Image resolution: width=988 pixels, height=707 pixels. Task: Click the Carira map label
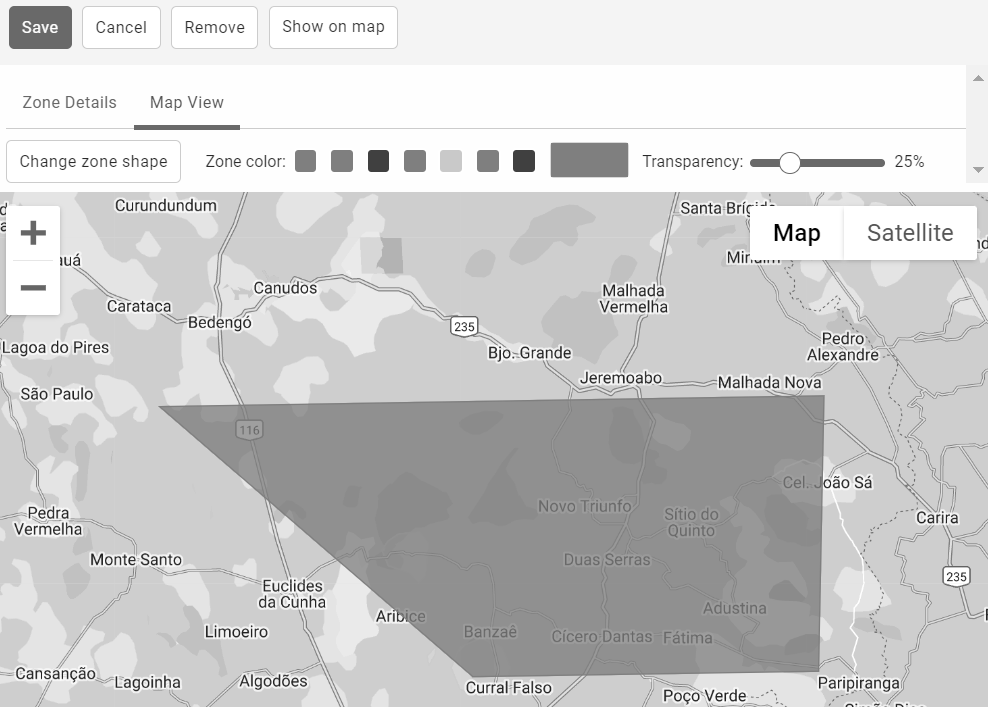click(937, 517)
